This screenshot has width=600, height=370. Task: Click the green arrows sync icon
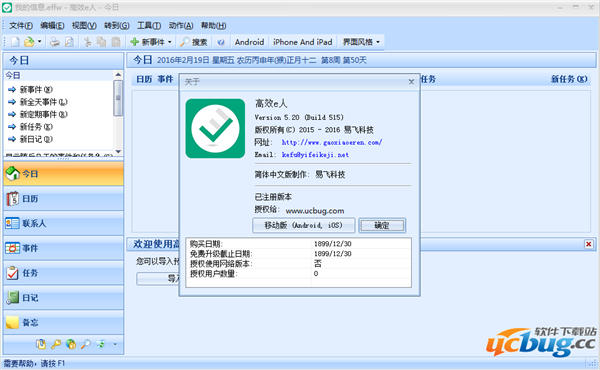coord(101,344)
